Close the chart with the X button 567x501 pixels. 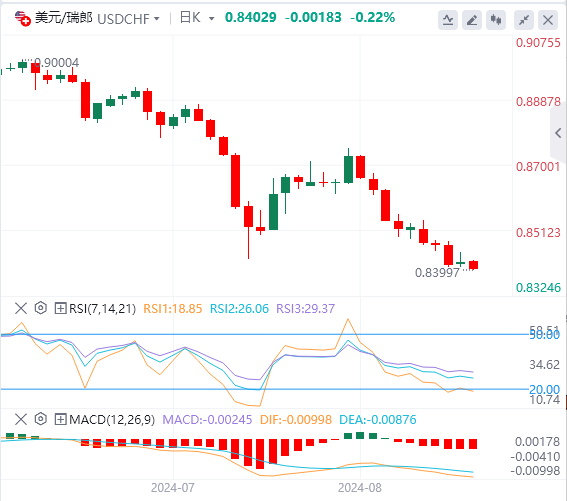coord(548,20)
